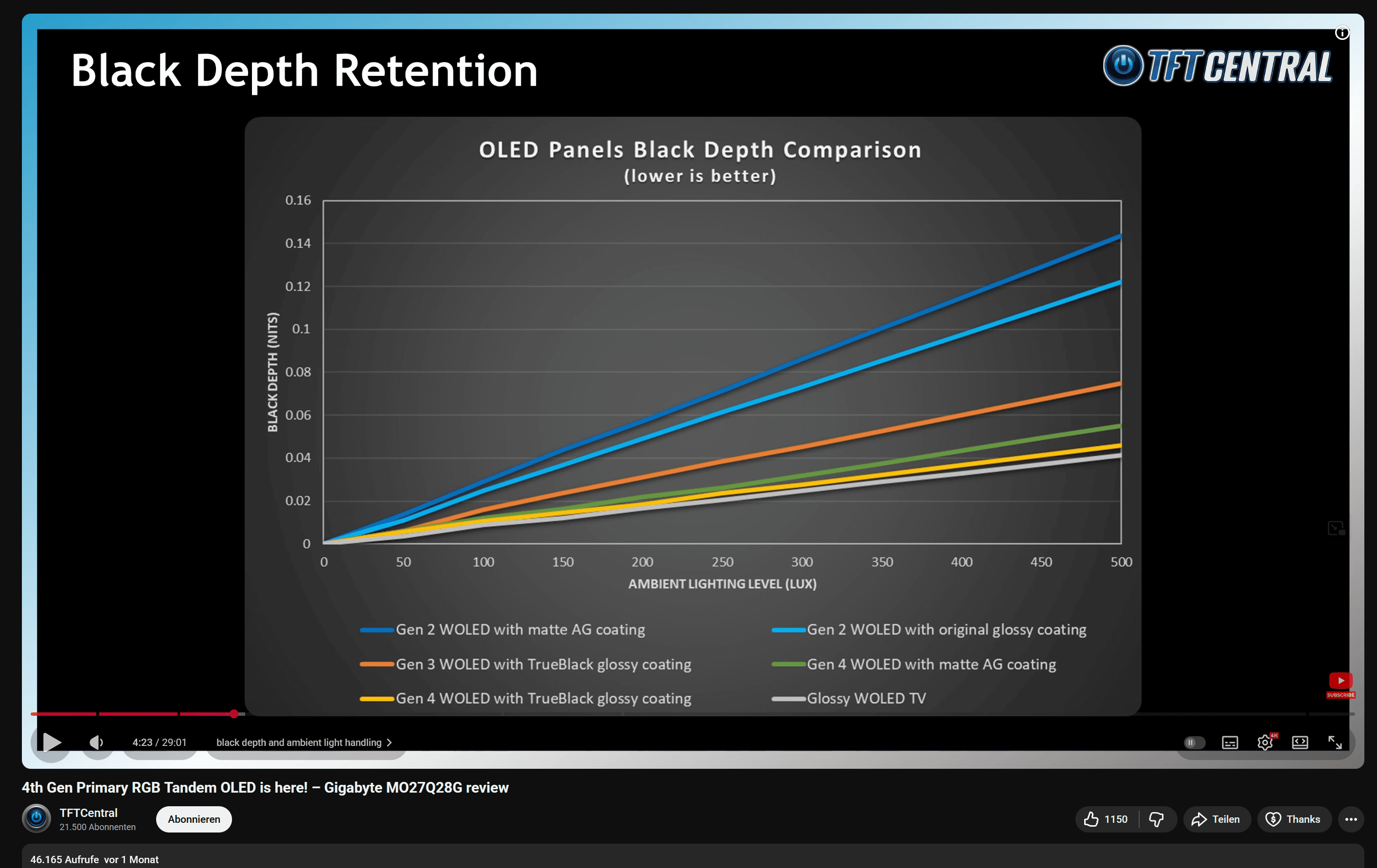Turn on subtitles/closed captions
Viewport: 1377px width, 868px height.
(1230, 742)
